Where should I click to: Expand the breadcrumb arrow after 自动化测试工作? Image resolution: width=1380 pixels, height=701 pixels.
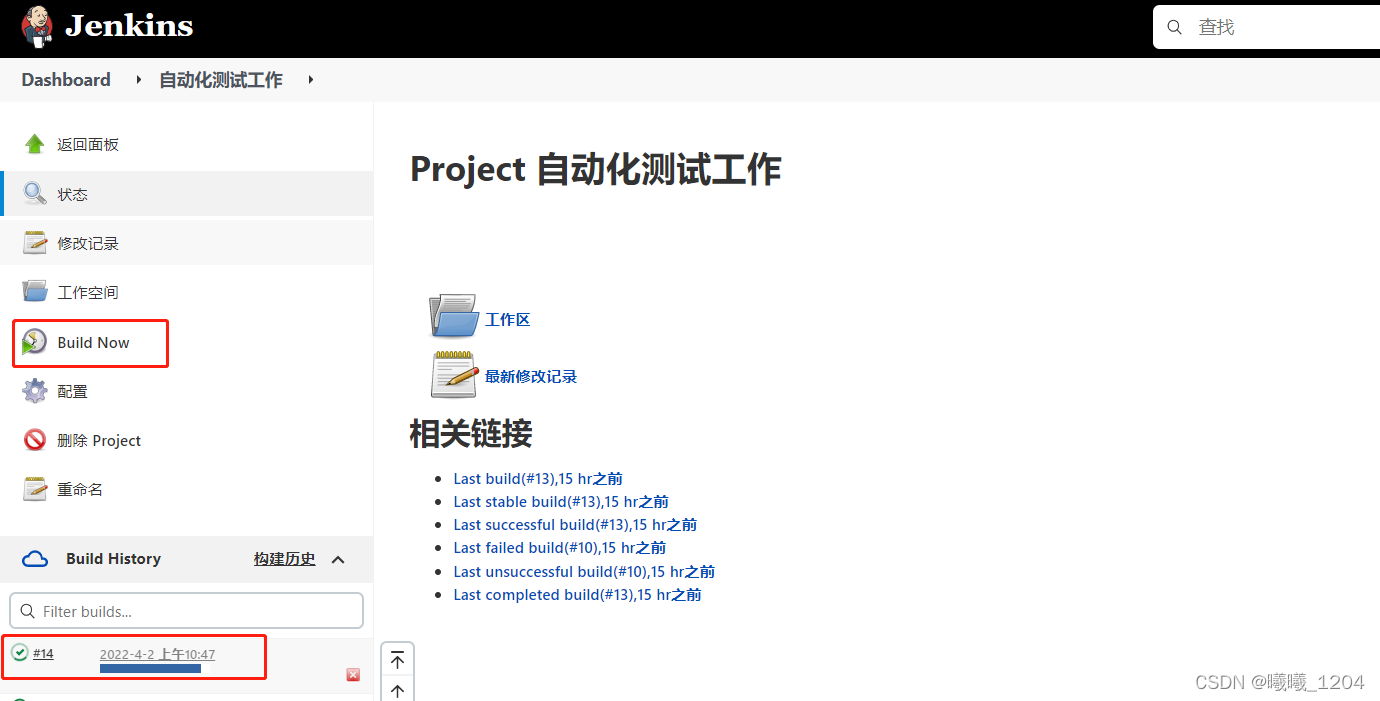tap(310, 80)
